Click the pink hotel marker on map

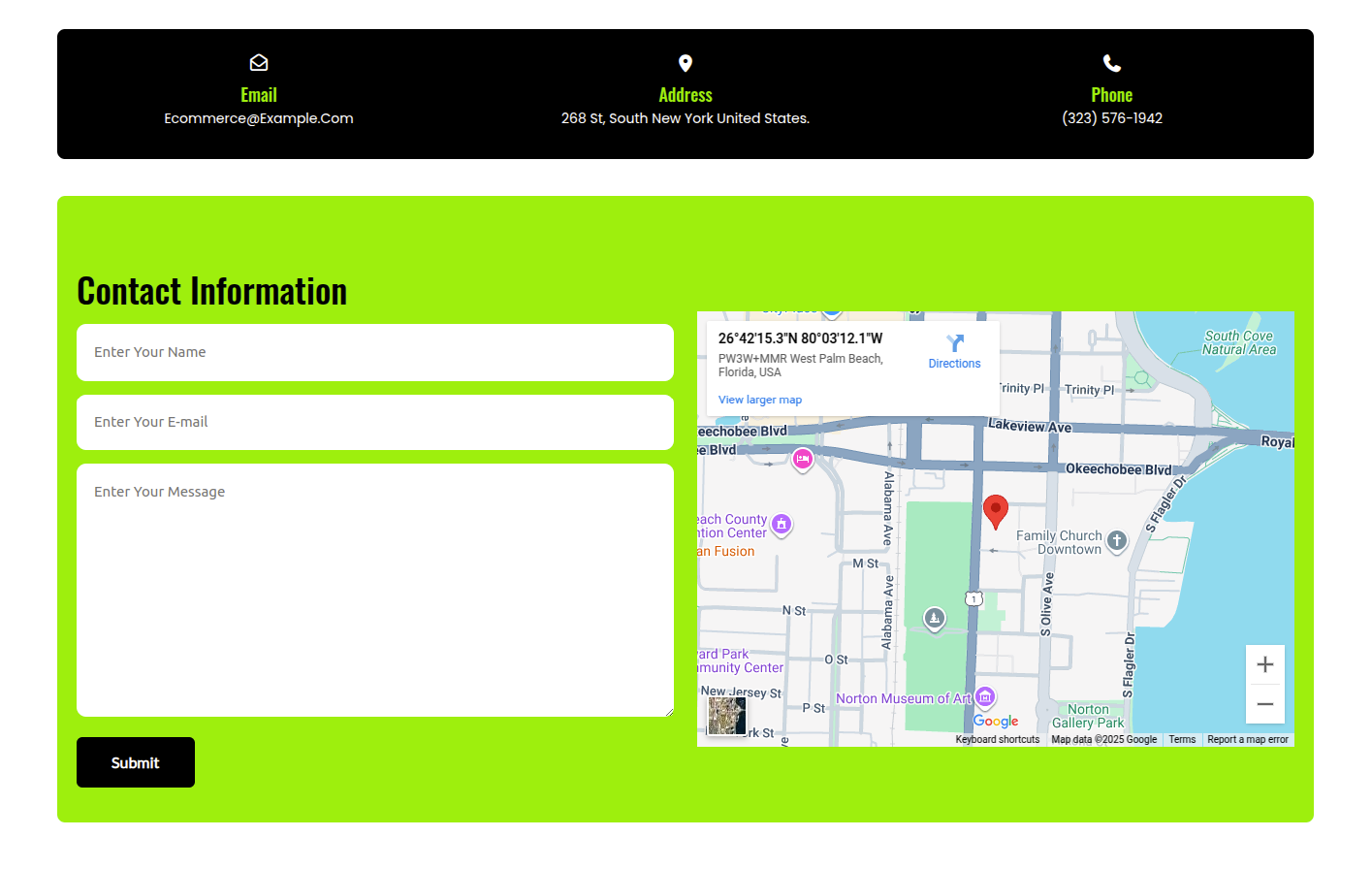click(x=802, y=459)
